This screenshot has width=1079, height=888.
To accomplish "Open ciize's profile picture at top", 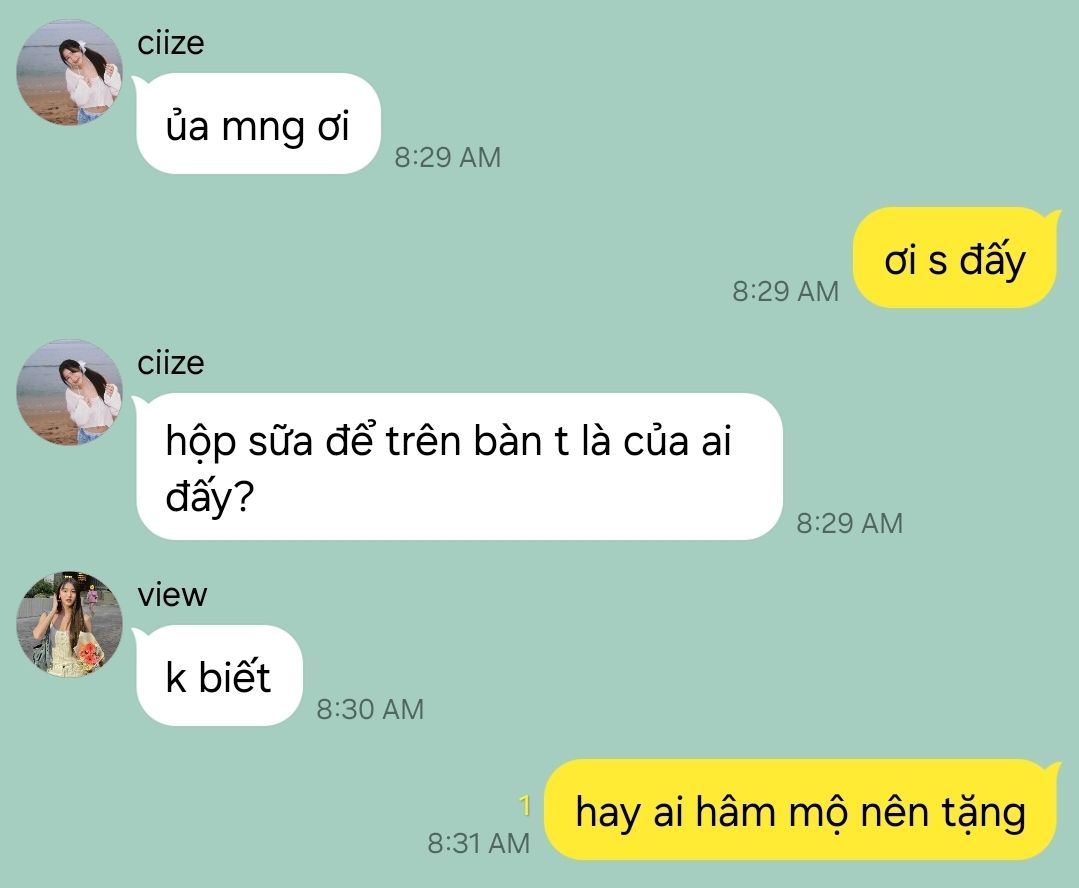I will point(70,72).
